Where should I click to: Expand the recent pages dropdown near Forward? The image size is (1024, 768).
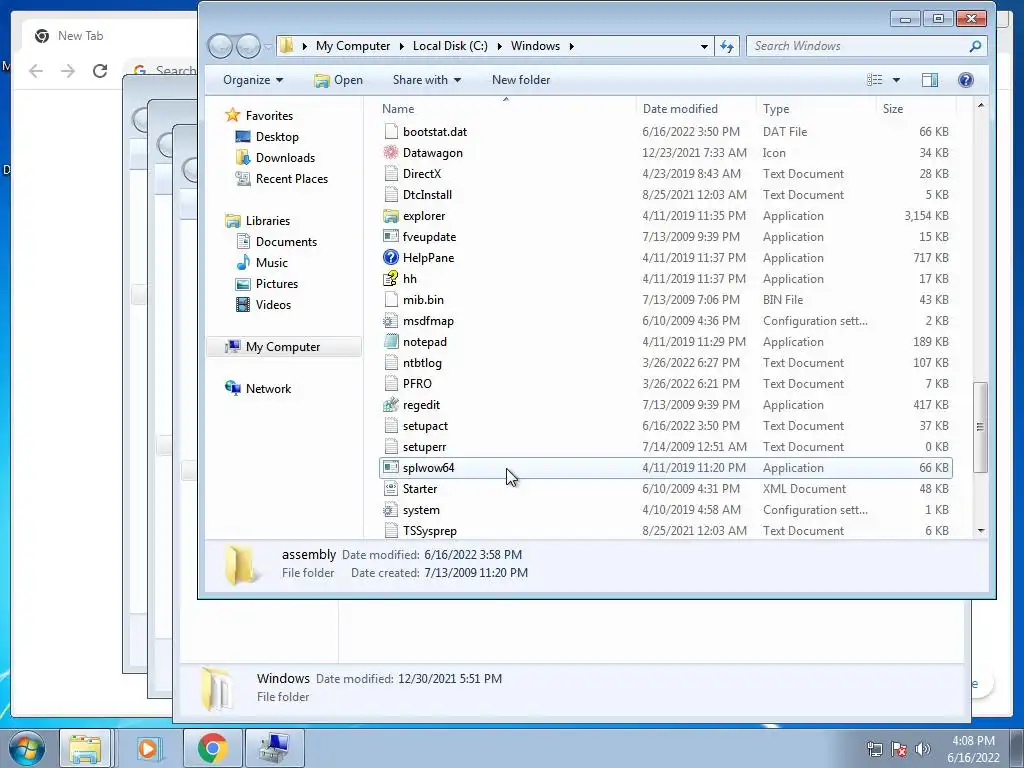[x=268, y=46]
